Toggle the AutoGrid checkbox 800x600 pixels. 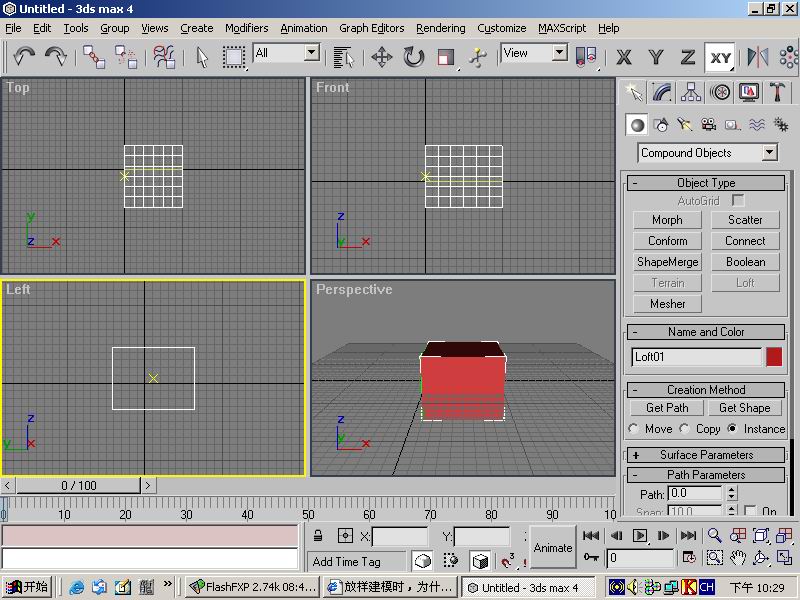coord(738,201)
